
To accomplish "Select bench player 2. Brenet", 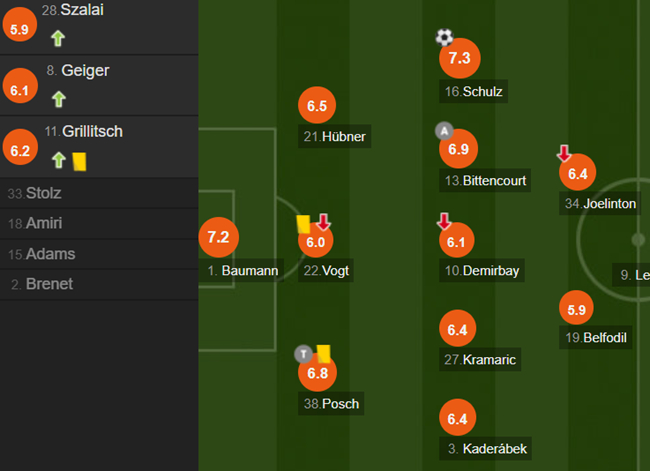I will point(99,284).
